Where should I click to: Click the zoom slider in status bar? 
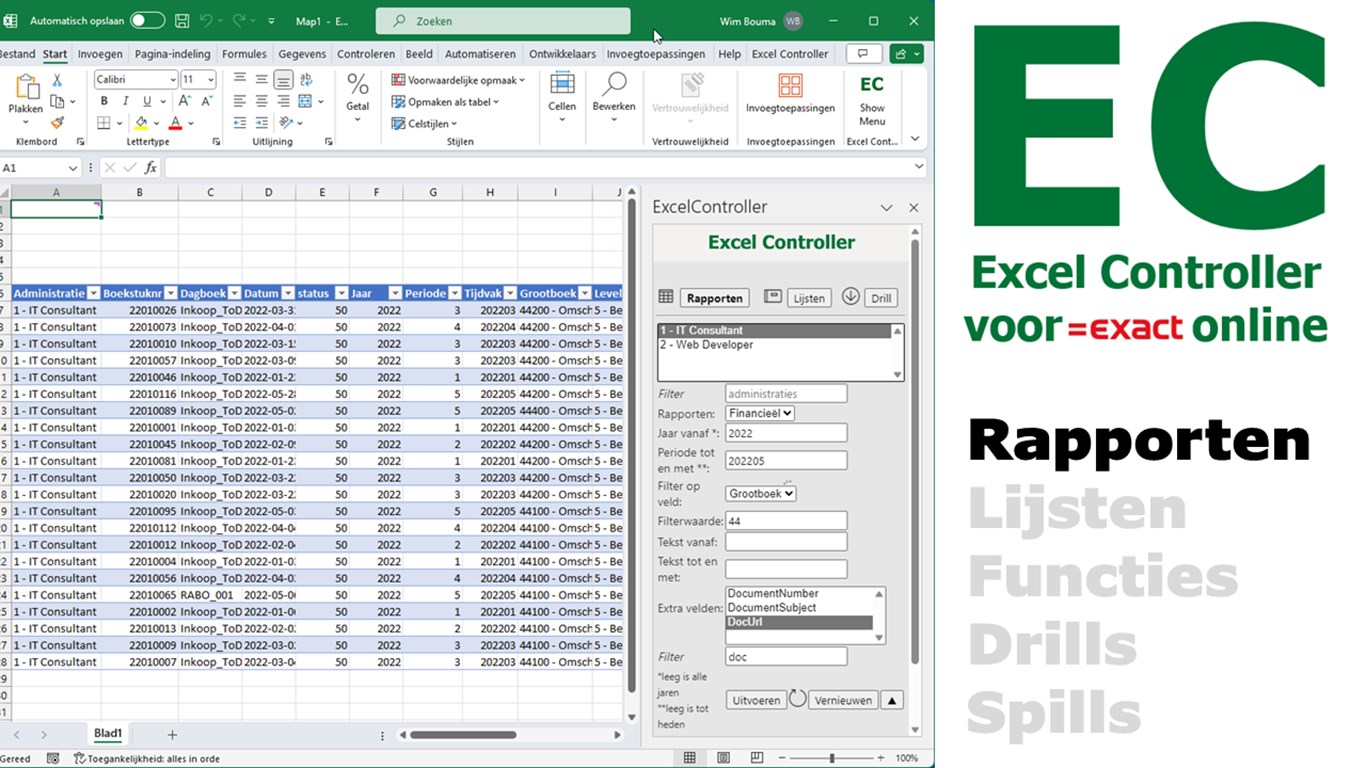pos(832,758)
